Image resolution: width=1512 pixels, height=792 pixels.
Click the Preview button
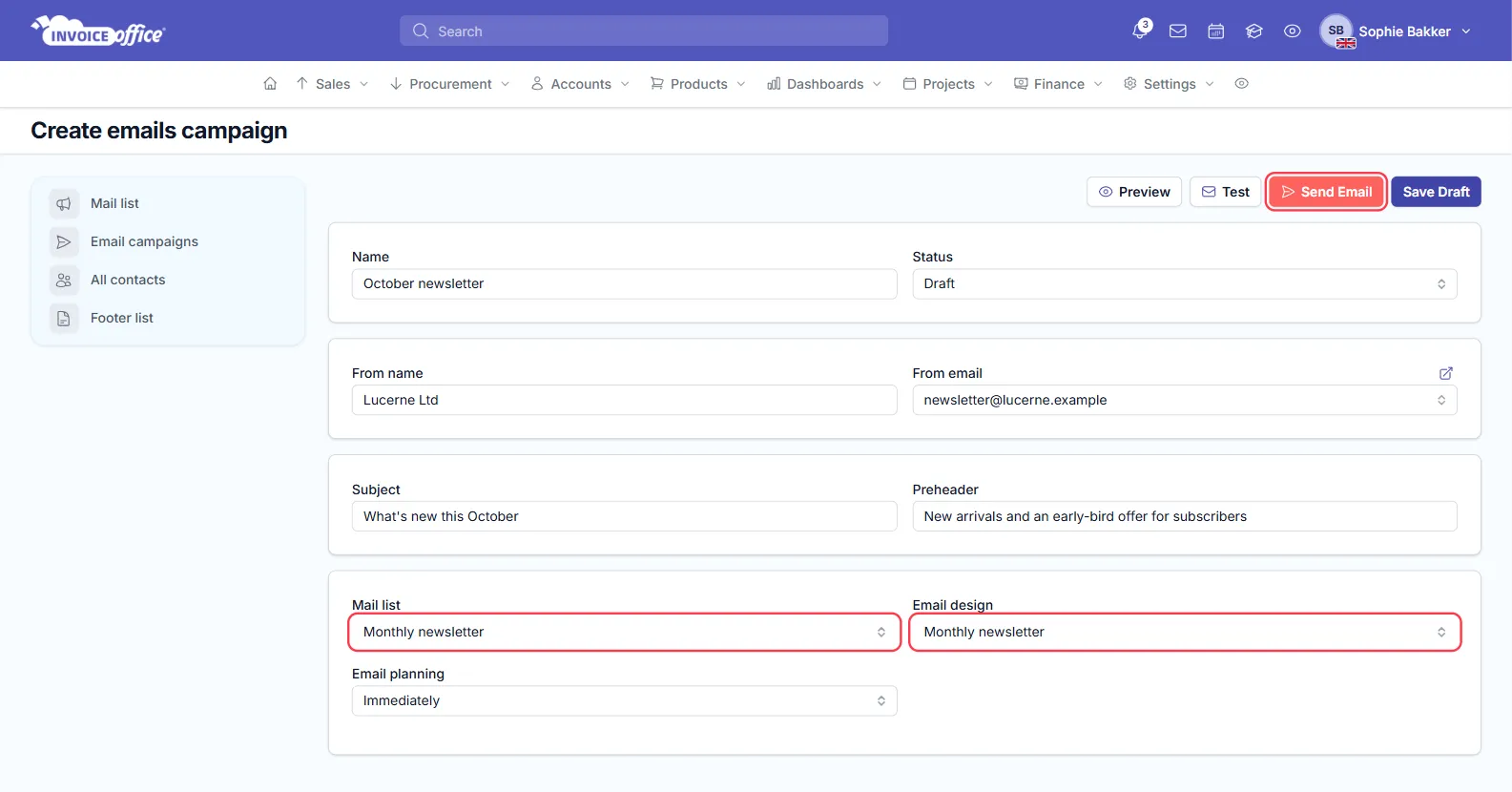(x=1134, y=192)
